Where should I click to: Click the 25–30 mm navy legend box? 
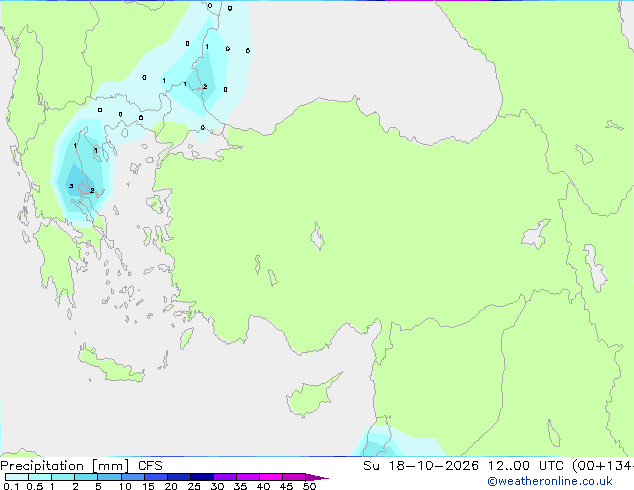coord(201,477)
